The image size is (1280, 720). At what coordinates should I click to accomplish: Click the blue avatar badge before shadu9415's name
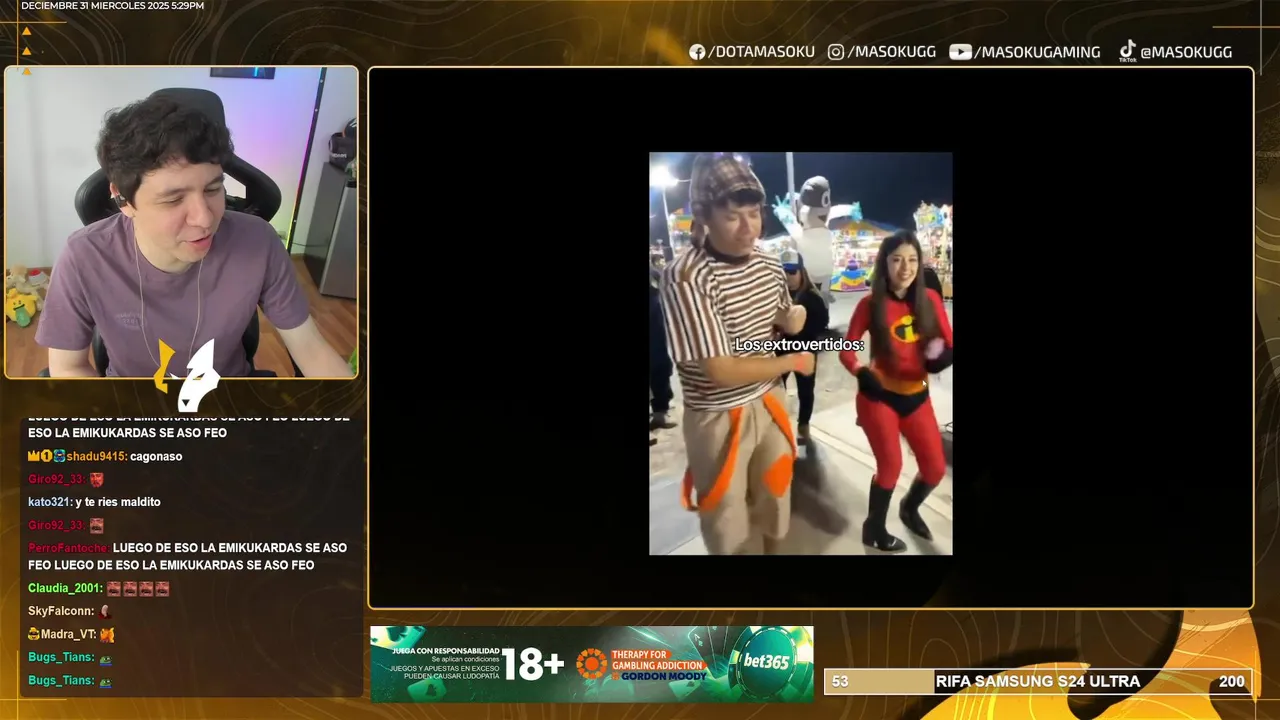(x=59, y=456)
